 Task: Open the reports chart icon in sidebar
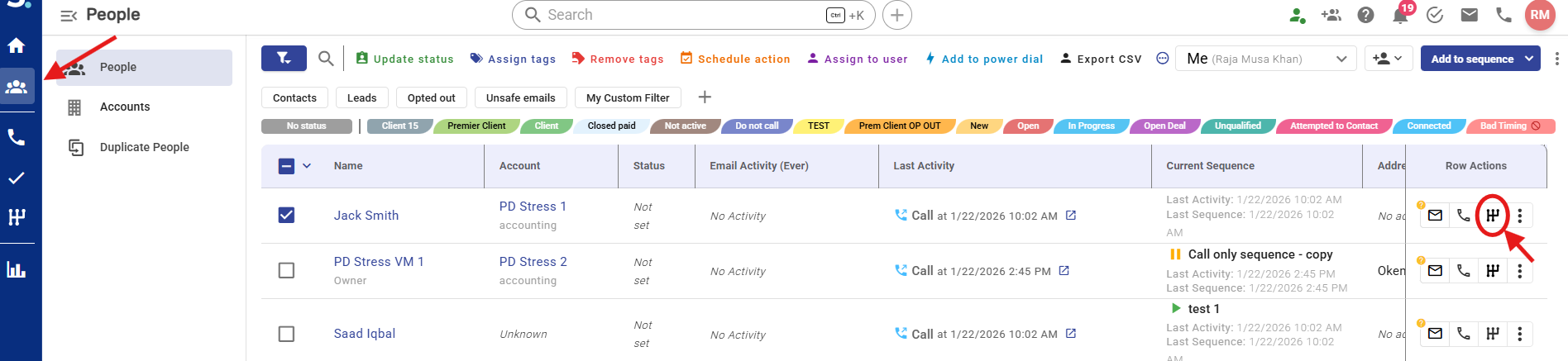[17, 269]
